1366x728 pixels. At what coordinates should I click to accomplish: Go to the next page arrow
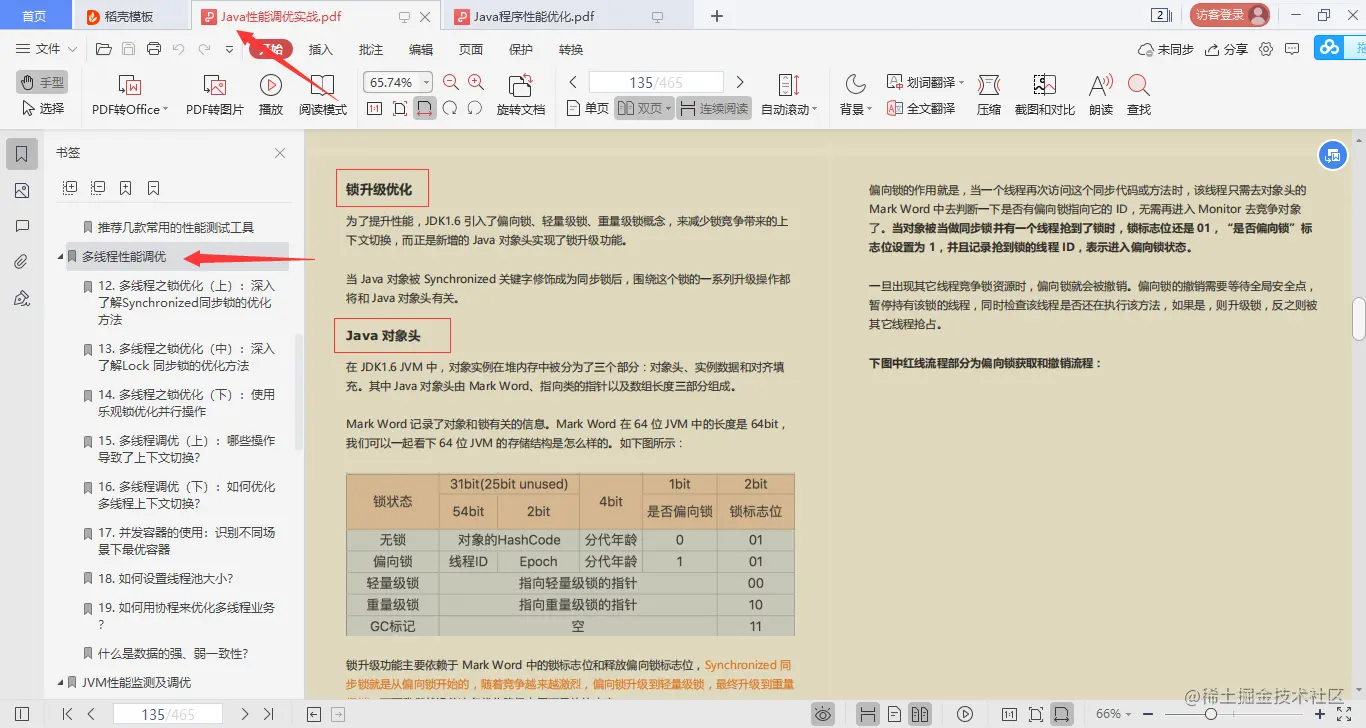point(739,81)
